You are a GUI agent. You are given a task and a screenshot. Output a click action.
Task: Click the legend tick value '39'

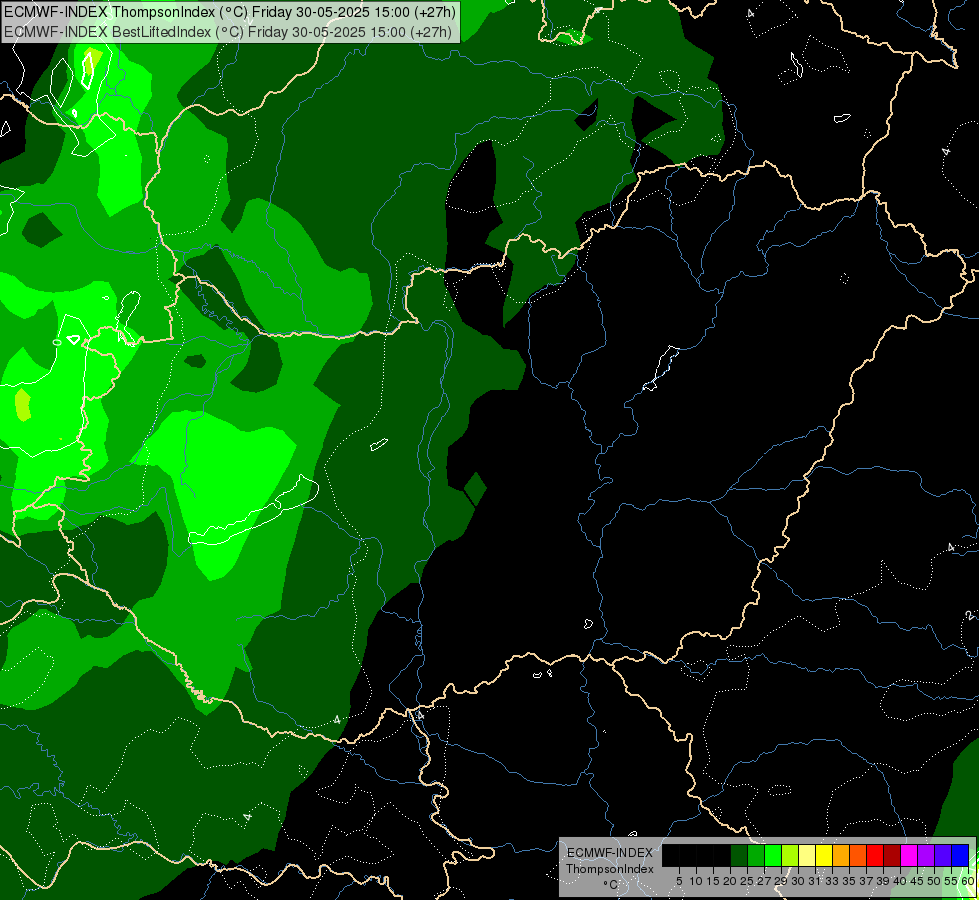click(883, 881)
